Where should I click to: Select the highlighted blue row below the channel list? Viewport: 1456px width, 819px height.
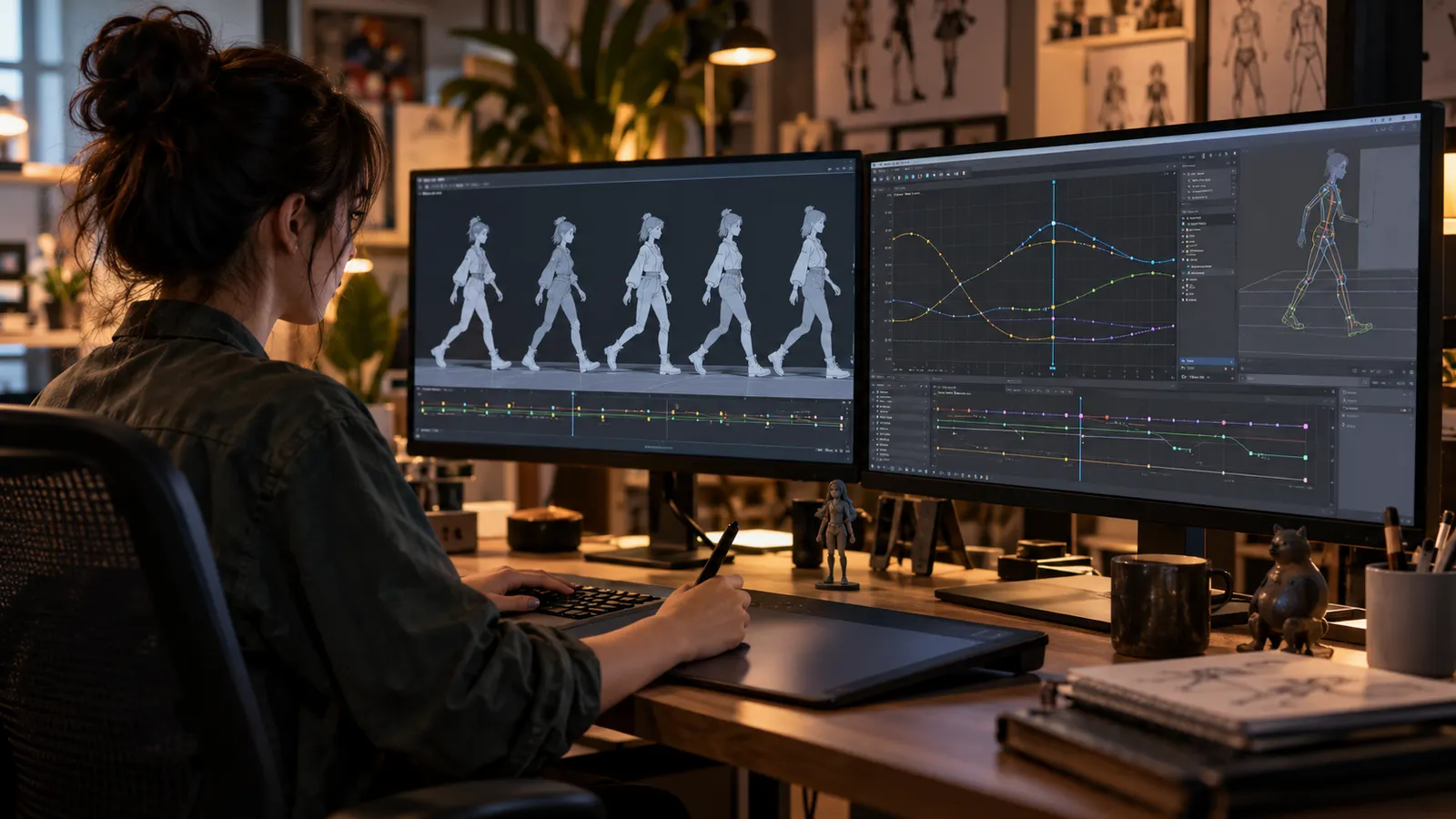click(1207, 361)
